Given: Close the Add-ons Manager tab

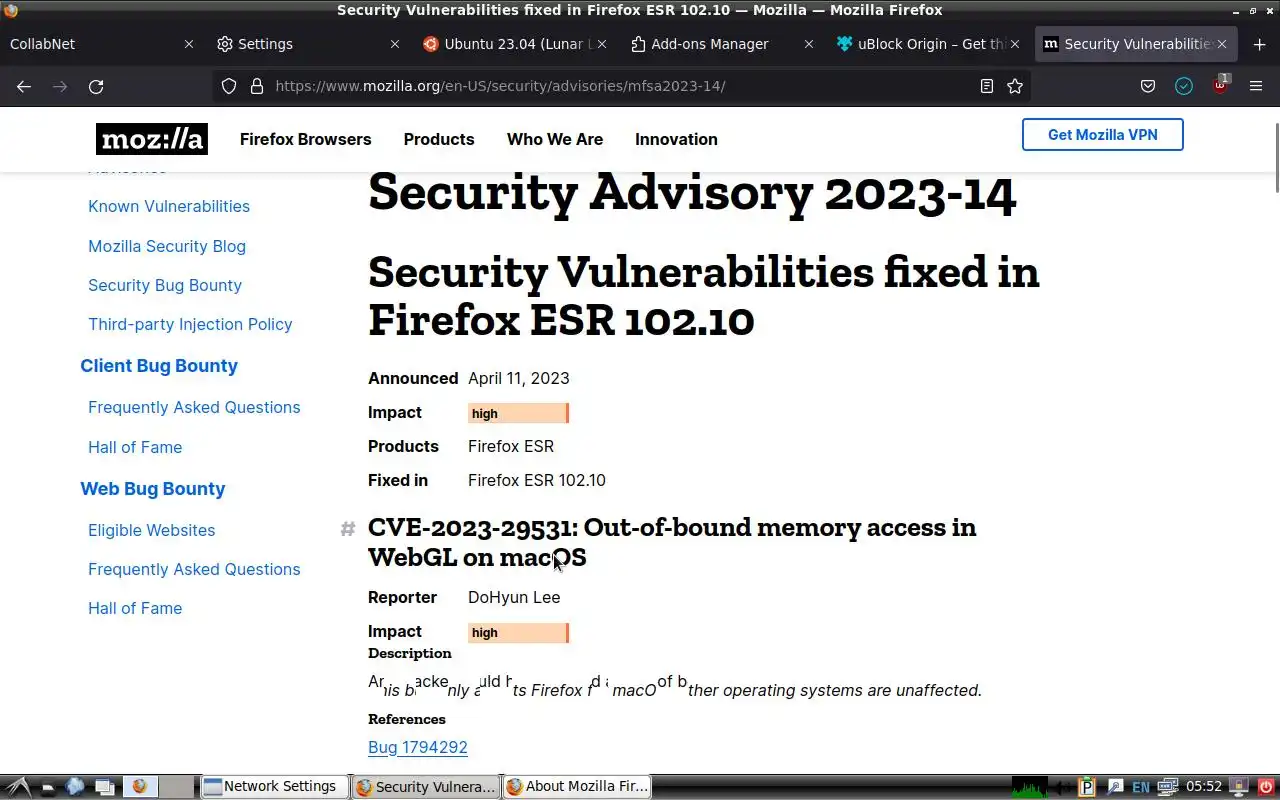Looking at the screenshot, I should point(808,44).
